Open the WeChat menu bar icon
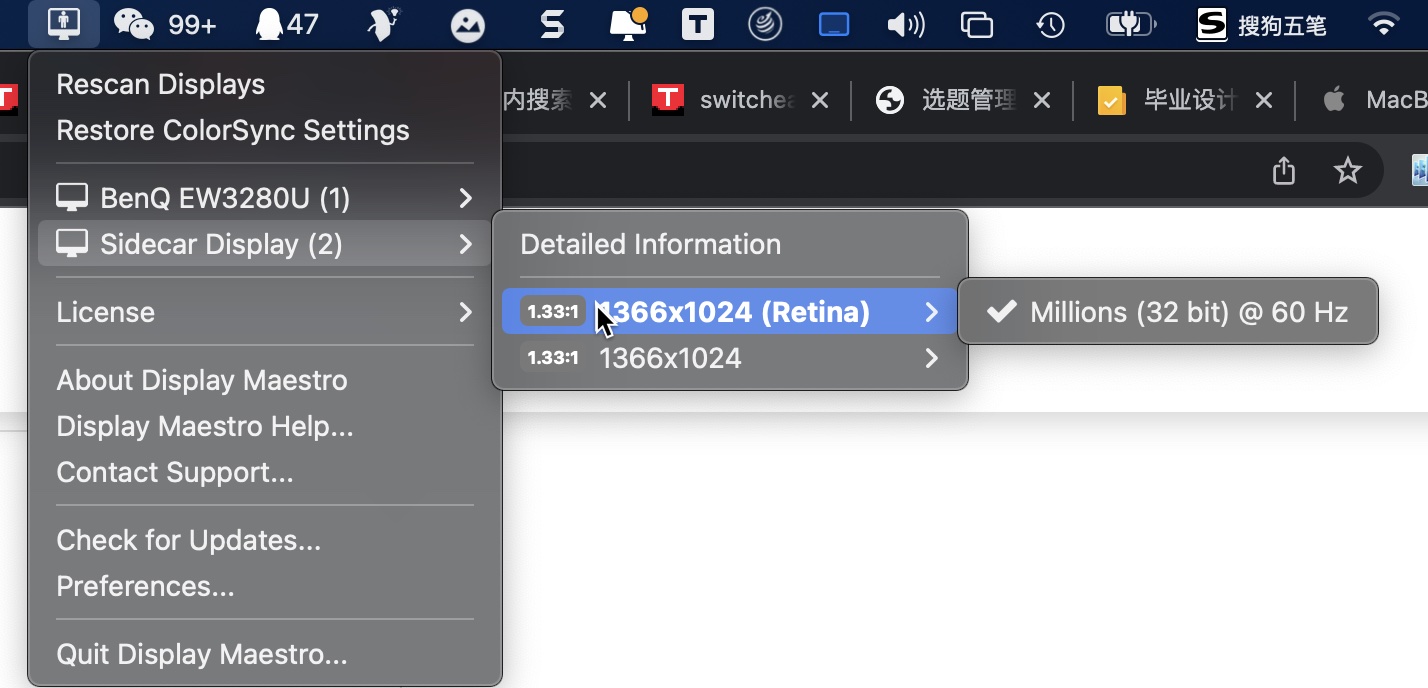This screenshot has height=688, width=1428. 134,24
